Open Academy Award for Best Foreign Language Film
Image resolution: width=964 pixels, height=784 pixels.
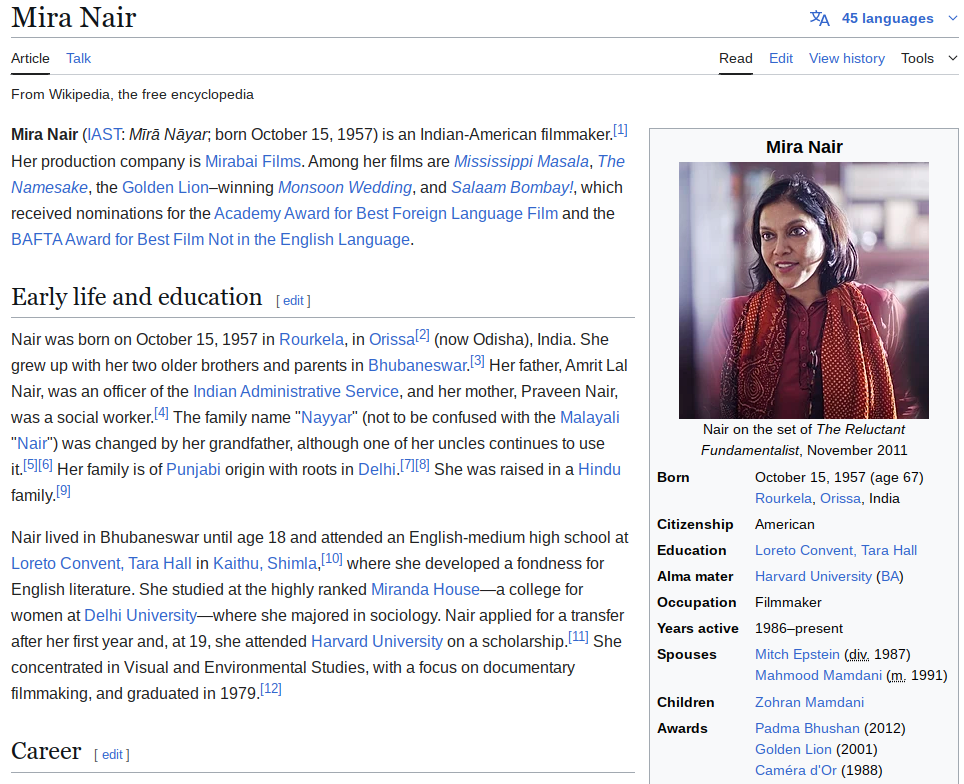[x=386, y=213]
